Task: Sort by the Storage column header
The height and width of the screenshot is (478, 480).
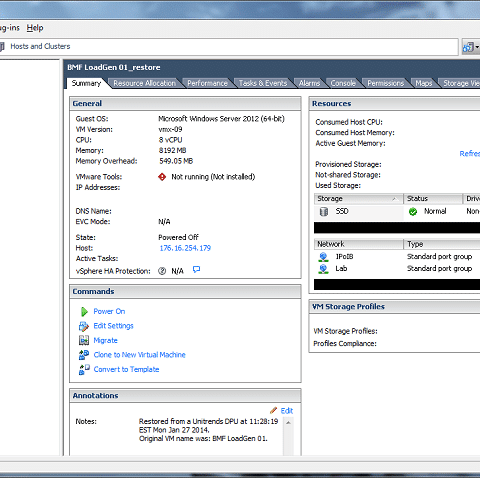Action: [x=358, y=199]
